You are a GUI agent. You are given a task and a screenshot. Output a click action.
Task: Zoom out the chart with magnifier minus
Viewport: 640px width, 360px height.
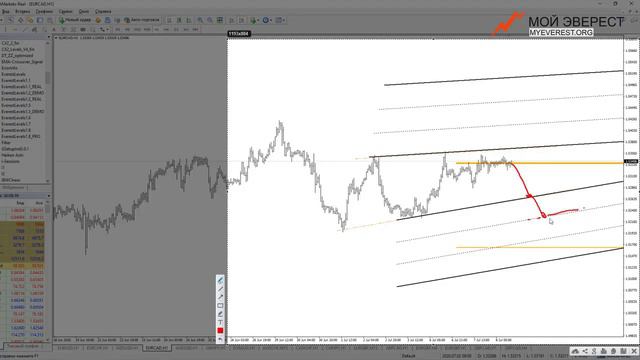(210, 20)
